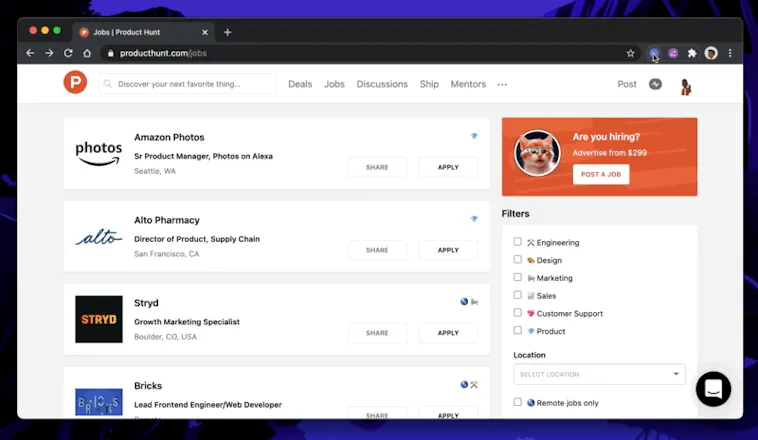Click the remote globe icon on Stryd
Image resolution: width=758 pixels, height=440 pixels.
(x=464, y=302)
